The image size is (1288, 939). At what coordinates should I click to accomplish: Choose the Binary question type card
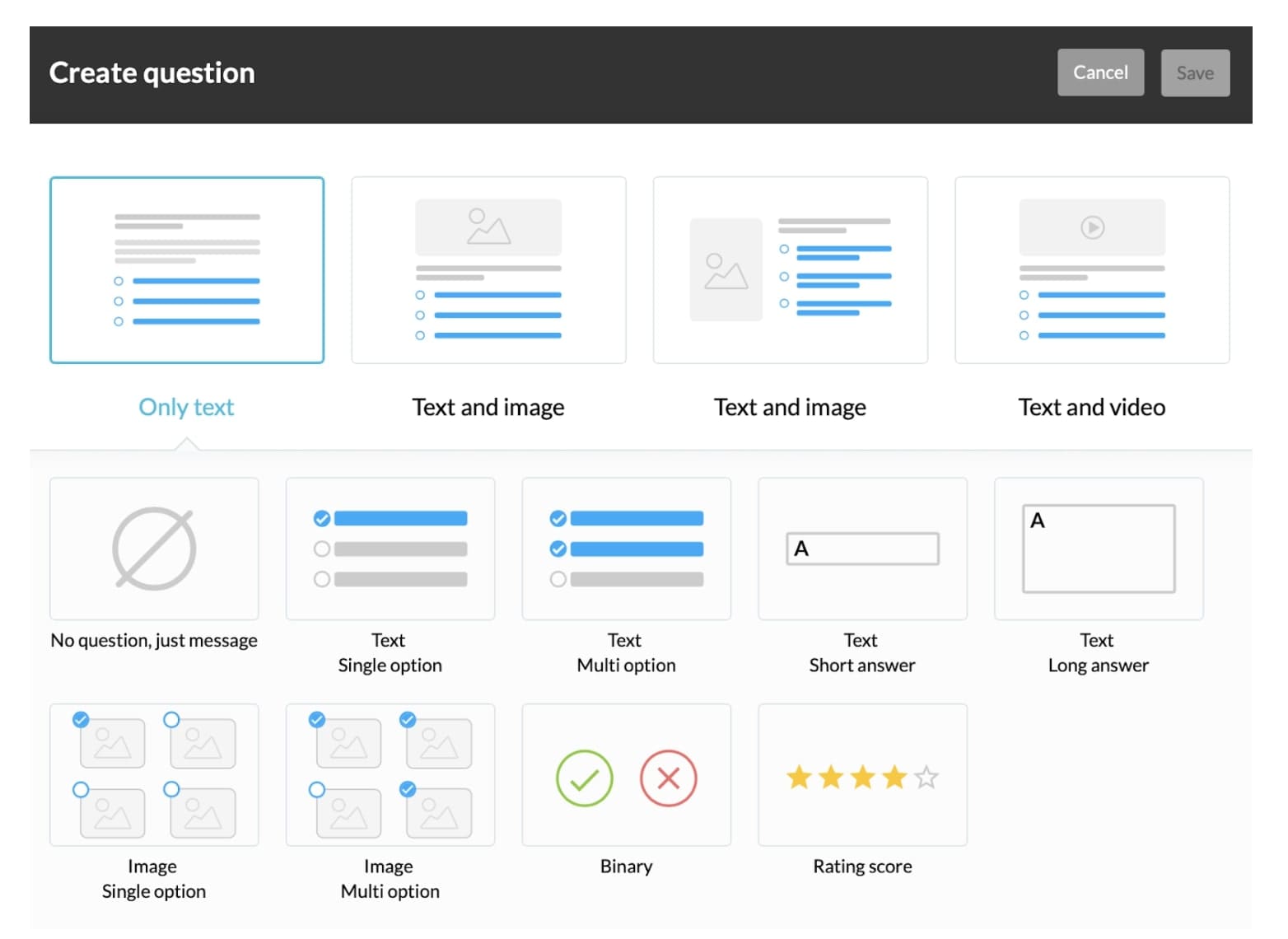pos(627,774)
